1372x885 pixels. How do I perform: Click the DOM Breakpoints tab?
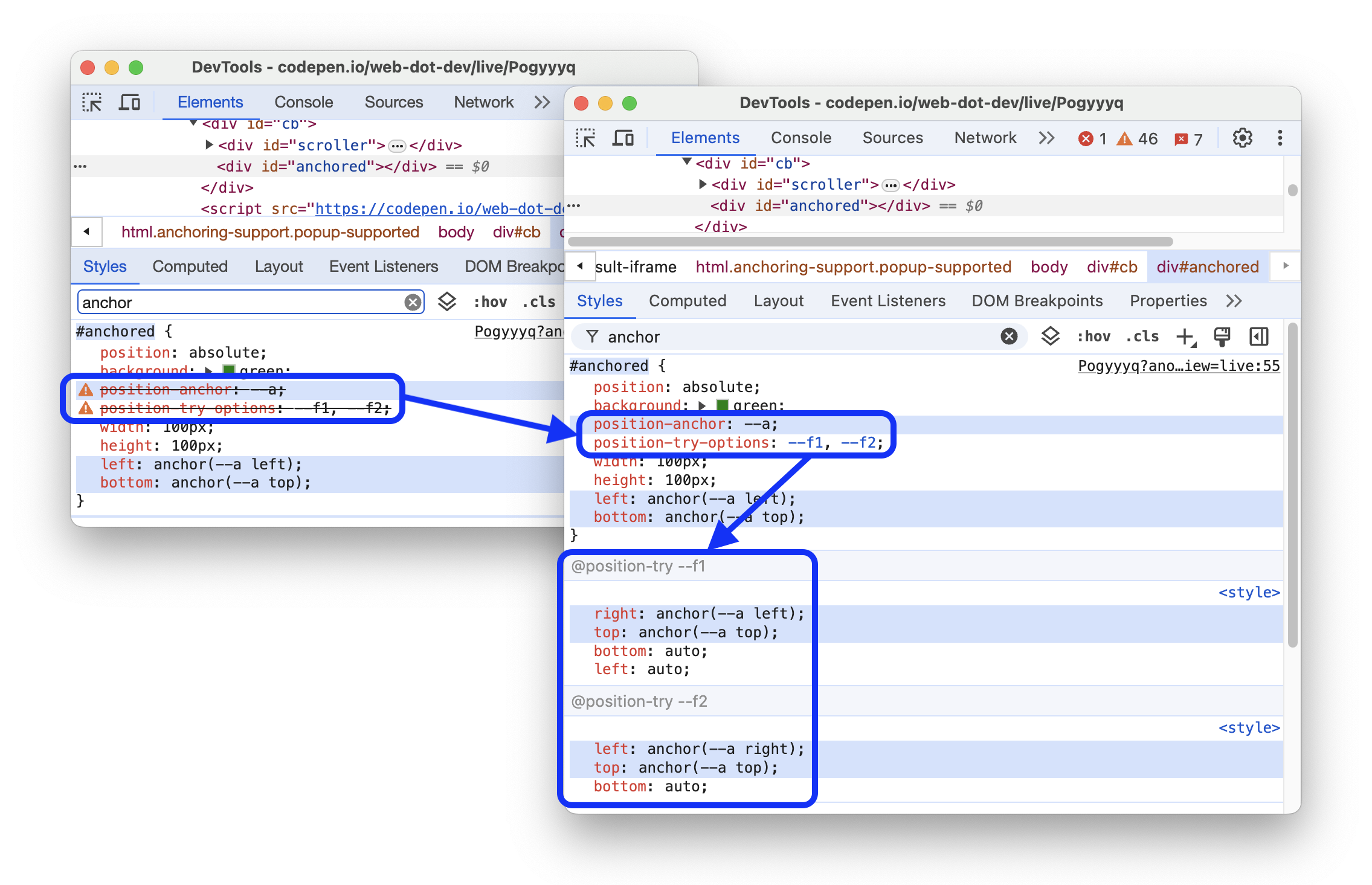coord(1037,301)
